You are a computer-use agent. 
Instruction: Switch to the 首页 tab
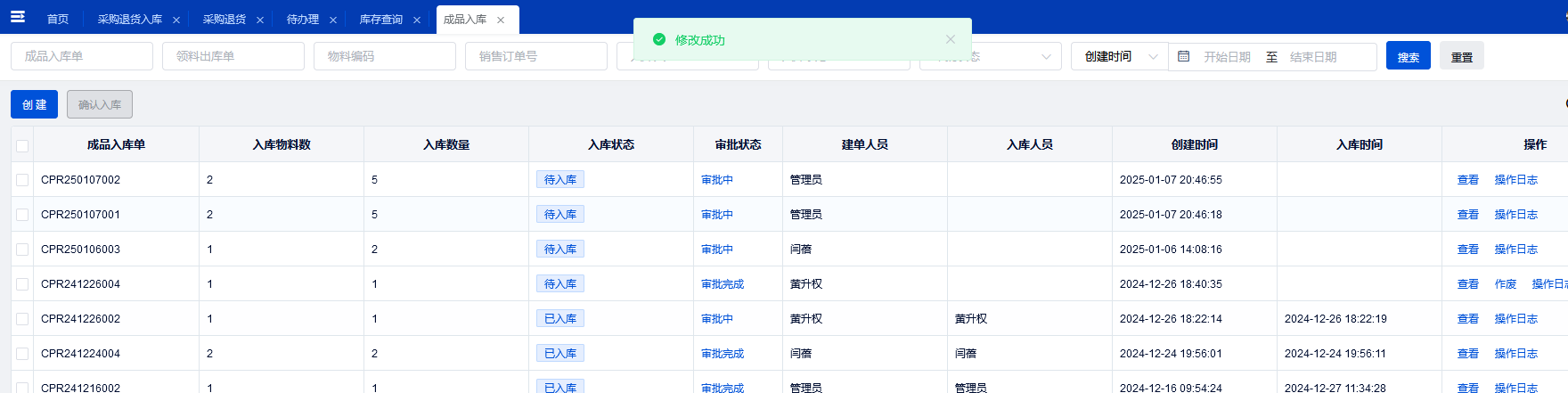pos(58,20)
